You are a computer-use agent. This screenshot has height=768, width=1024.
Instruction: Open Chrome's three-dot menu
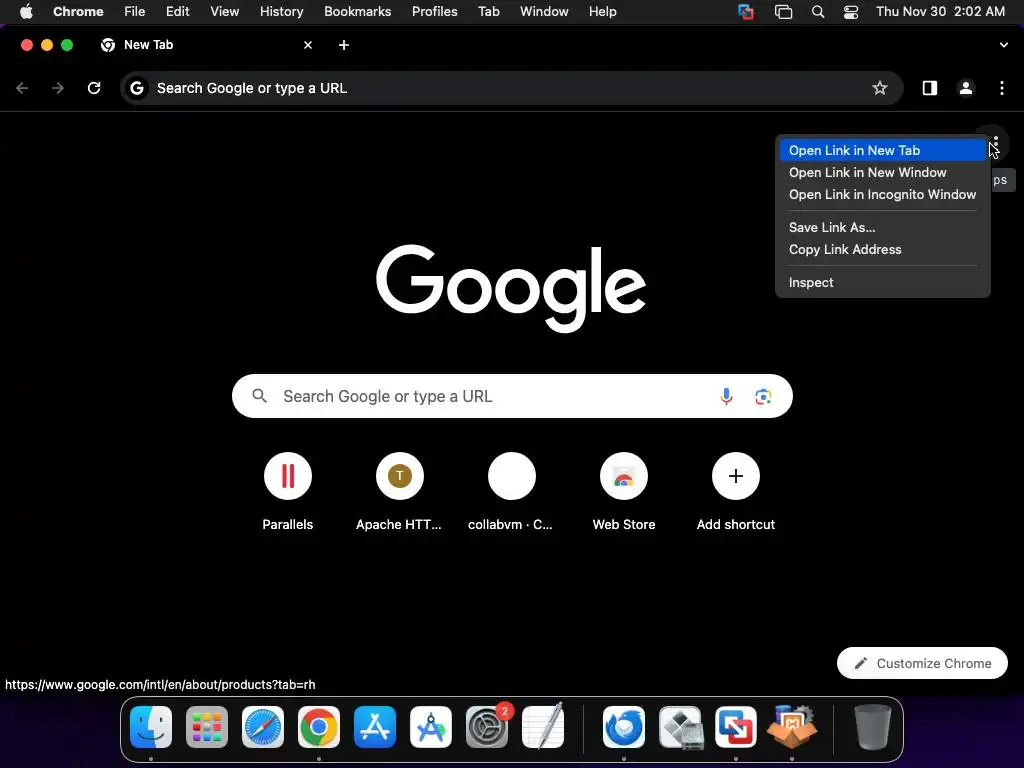[x=1002, y=88]
